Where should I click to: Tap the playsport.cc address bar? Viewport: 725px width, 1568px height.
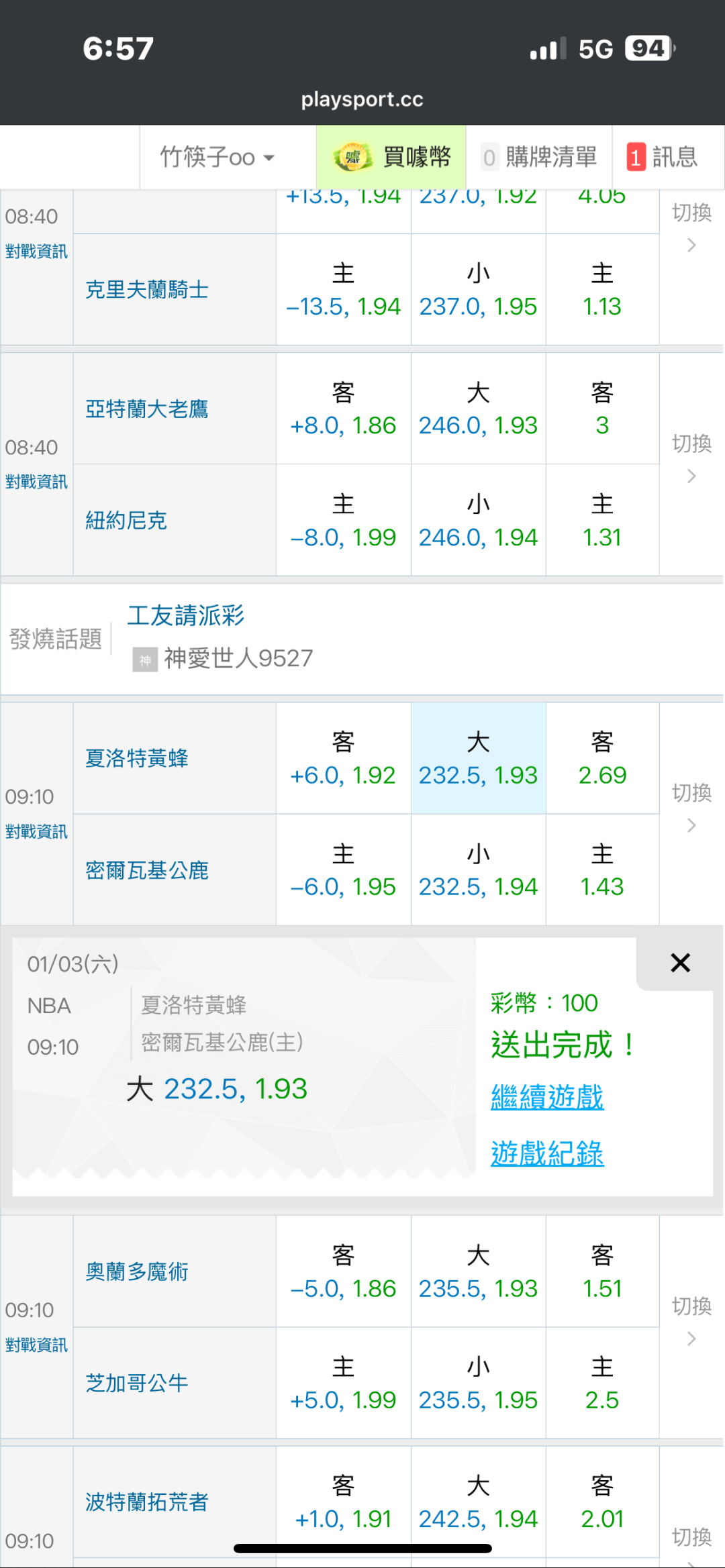(x=362, y=99)
